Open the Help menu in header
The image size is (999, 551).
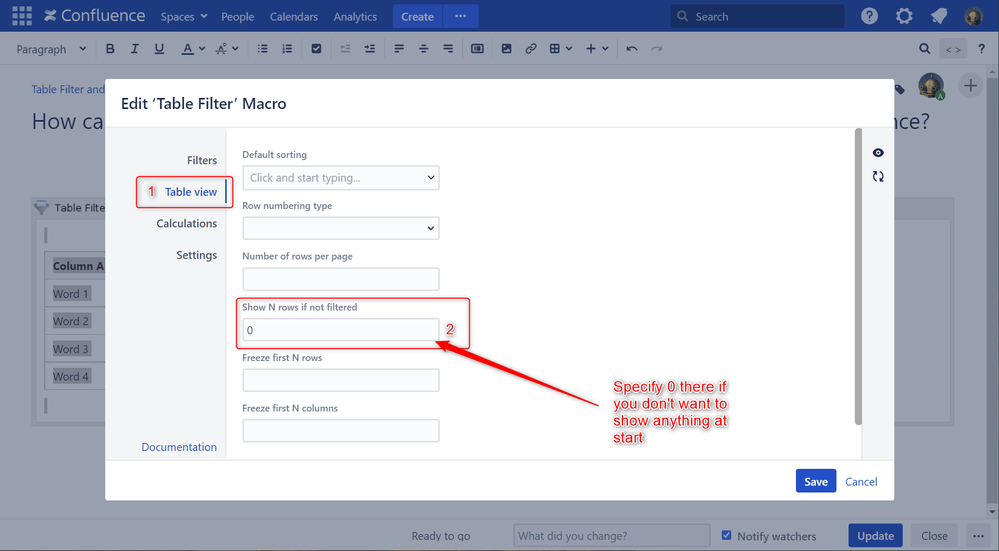tap(870, 16)
